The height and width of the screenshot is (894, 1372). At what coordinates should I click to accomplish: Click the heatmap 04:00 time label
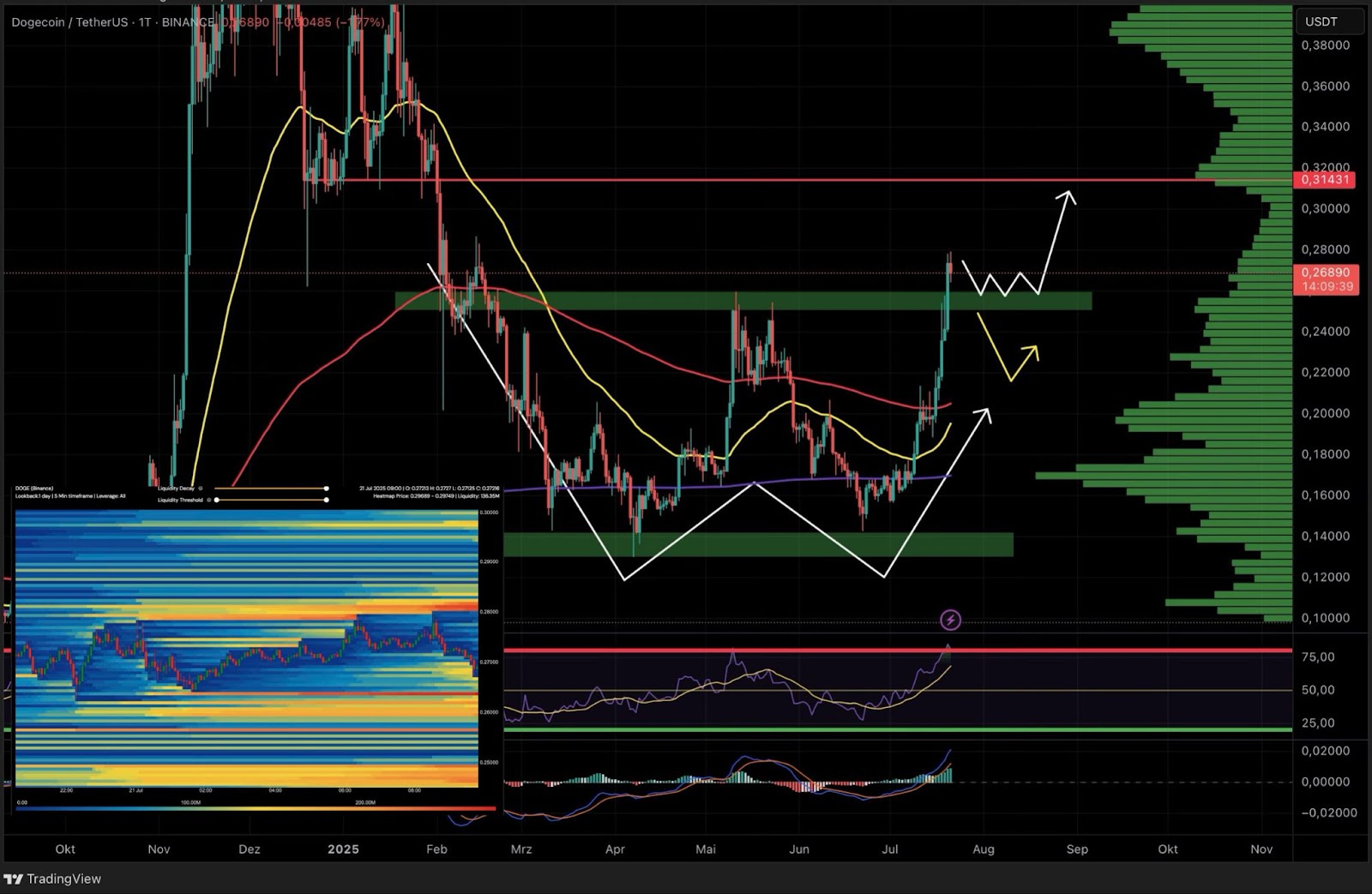coord(274,790)
